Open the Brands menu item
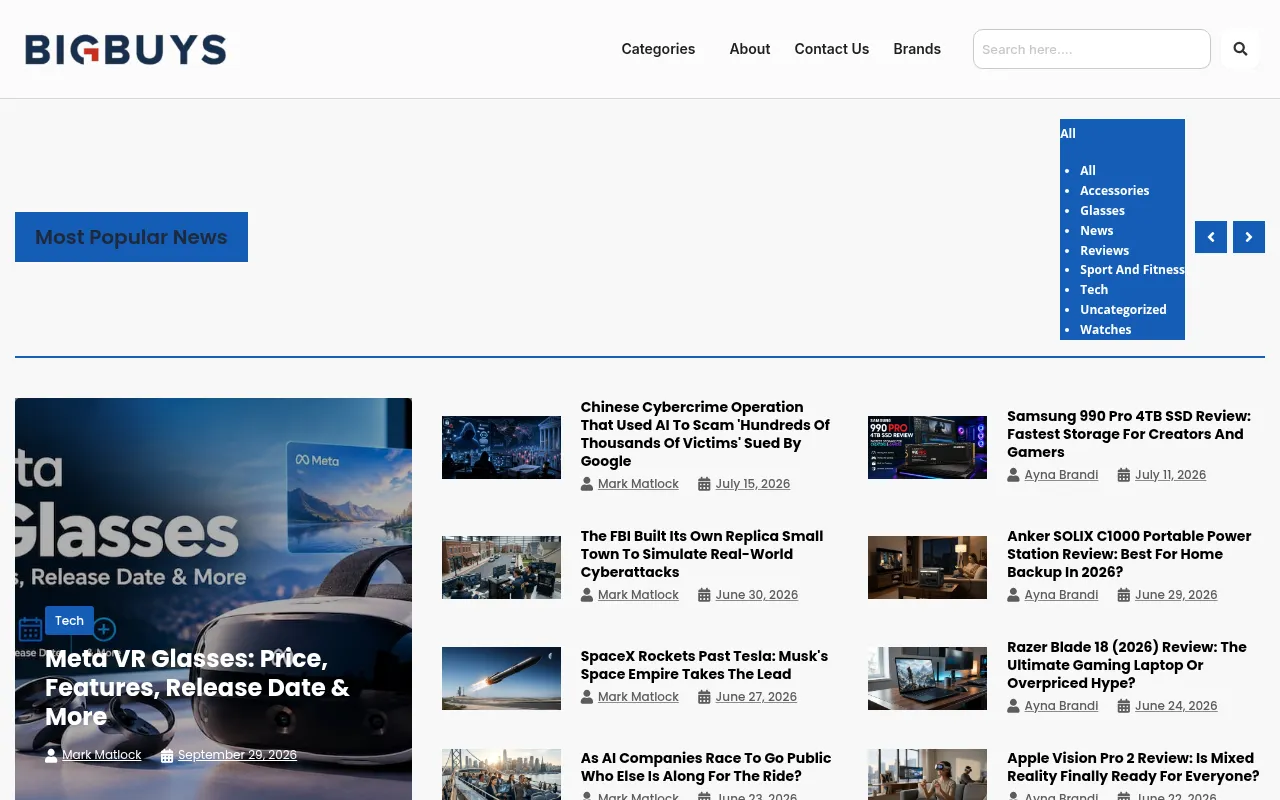 pyautogui.click(x=917, y=49)
